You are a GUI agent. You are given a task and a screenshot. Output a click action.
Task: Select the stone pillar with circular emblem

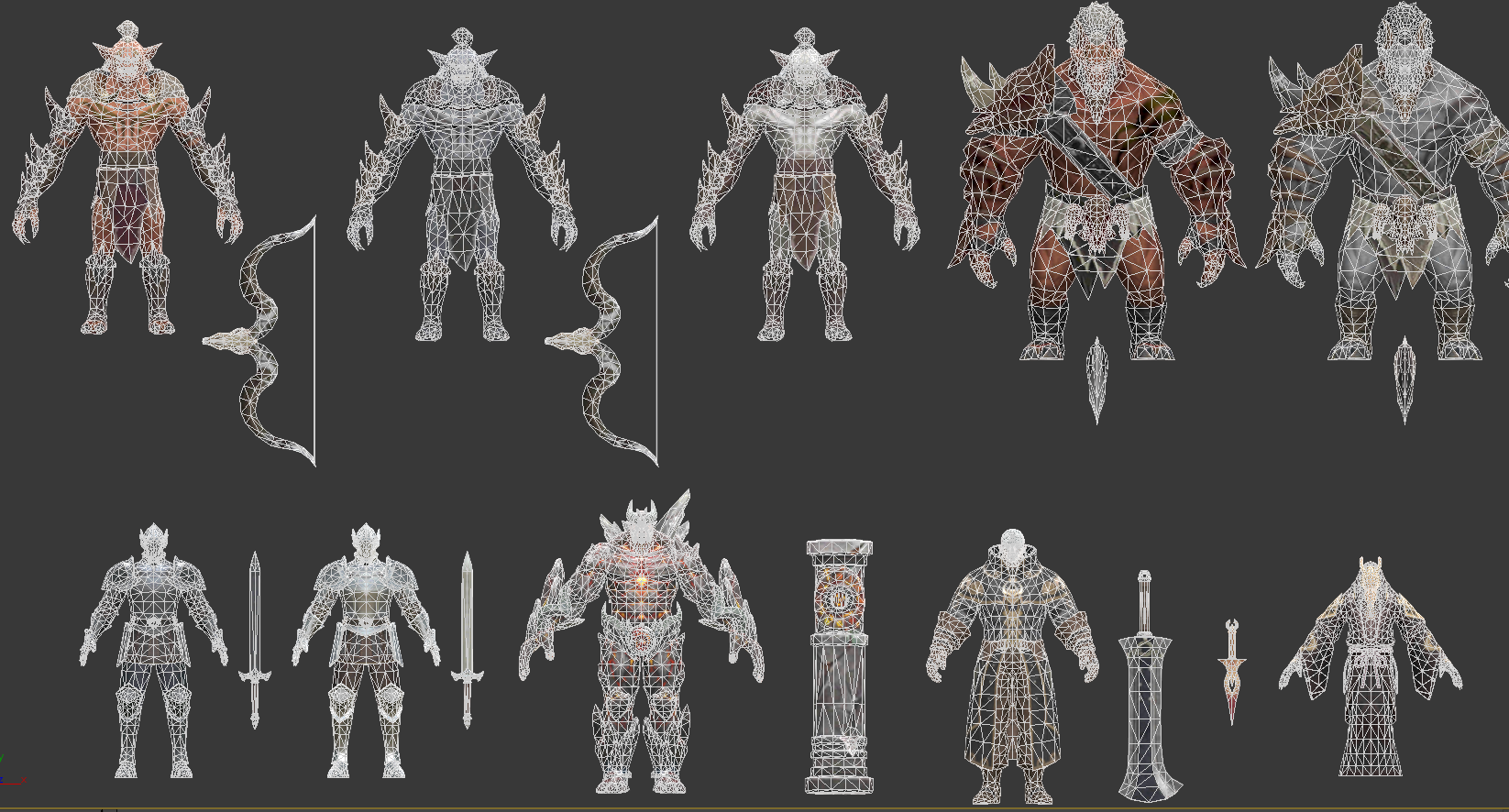(x=840, y=666)
